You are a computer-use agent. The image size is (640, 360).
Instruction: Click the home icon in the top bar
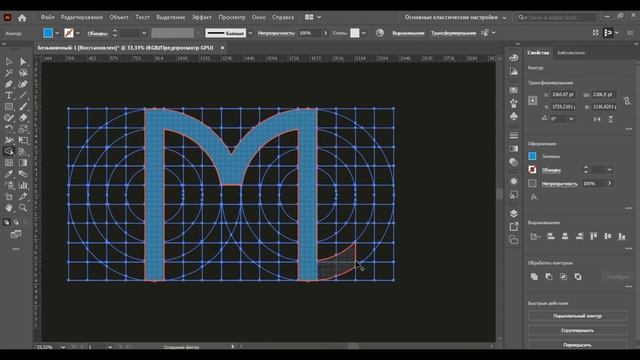coord(22,18)
